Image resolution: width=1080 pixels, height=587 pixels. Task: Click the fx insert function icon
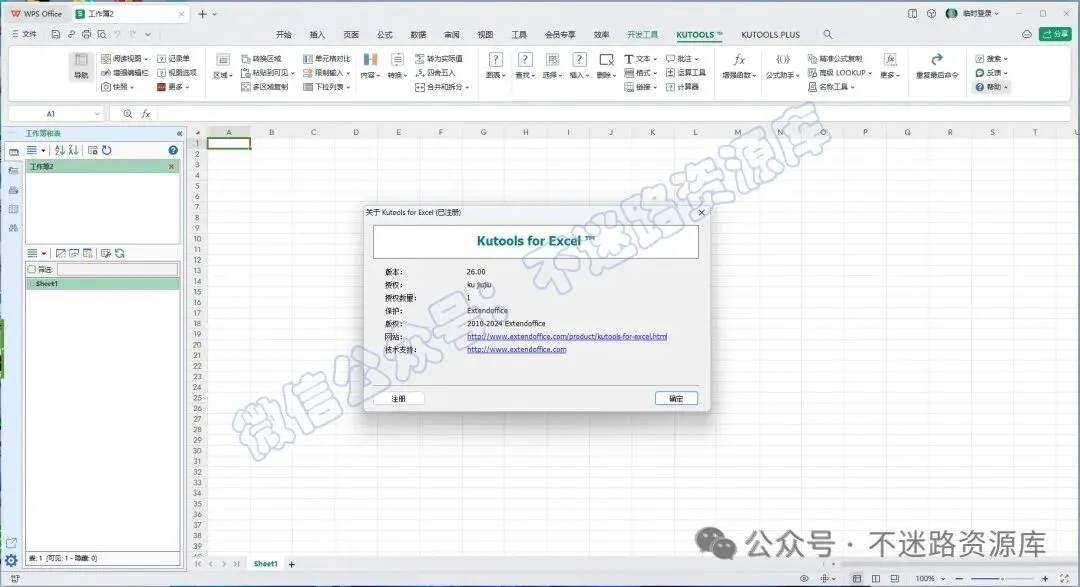pyautogui.click(x=146, y=114)
